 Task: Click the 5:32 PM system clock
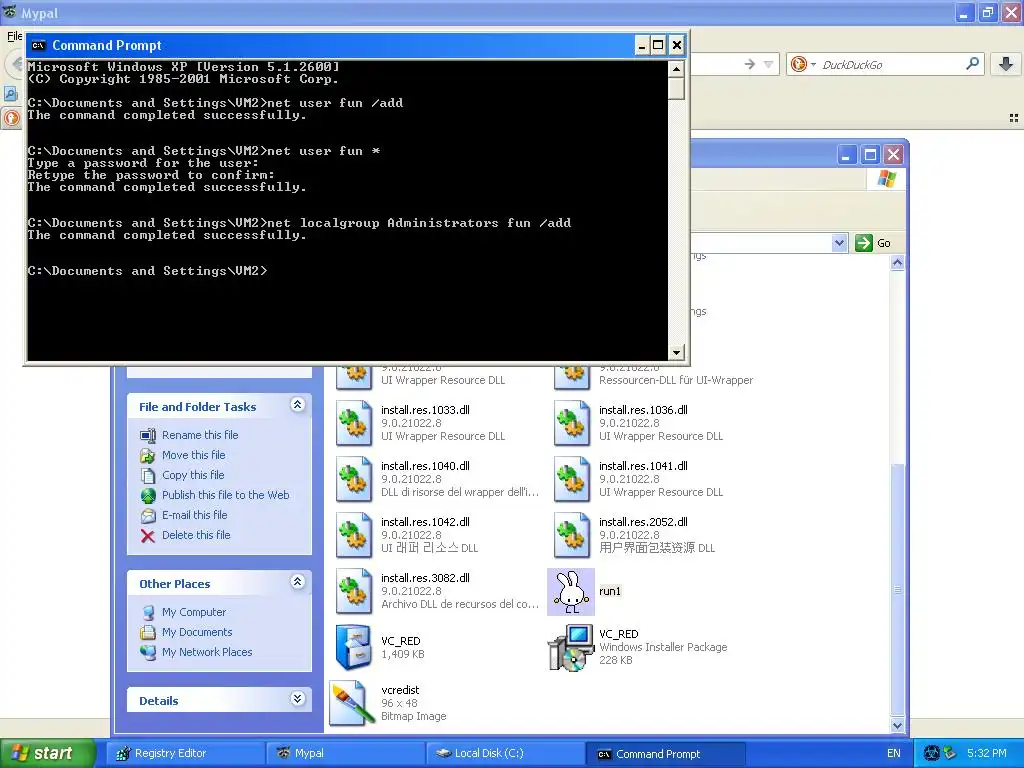[986, 753]
